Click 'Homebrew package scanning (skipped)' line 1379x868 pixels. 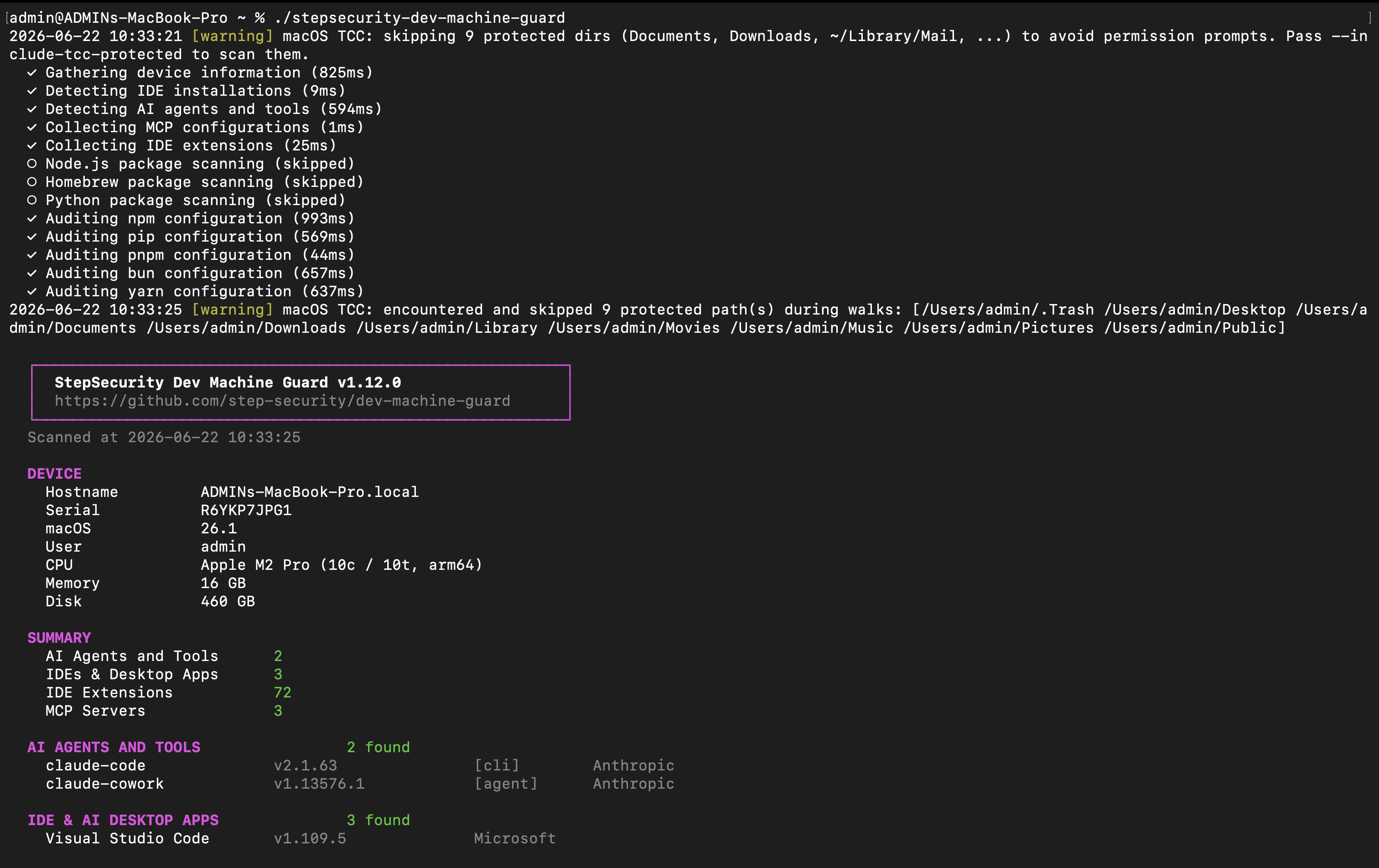coord(196,182)
